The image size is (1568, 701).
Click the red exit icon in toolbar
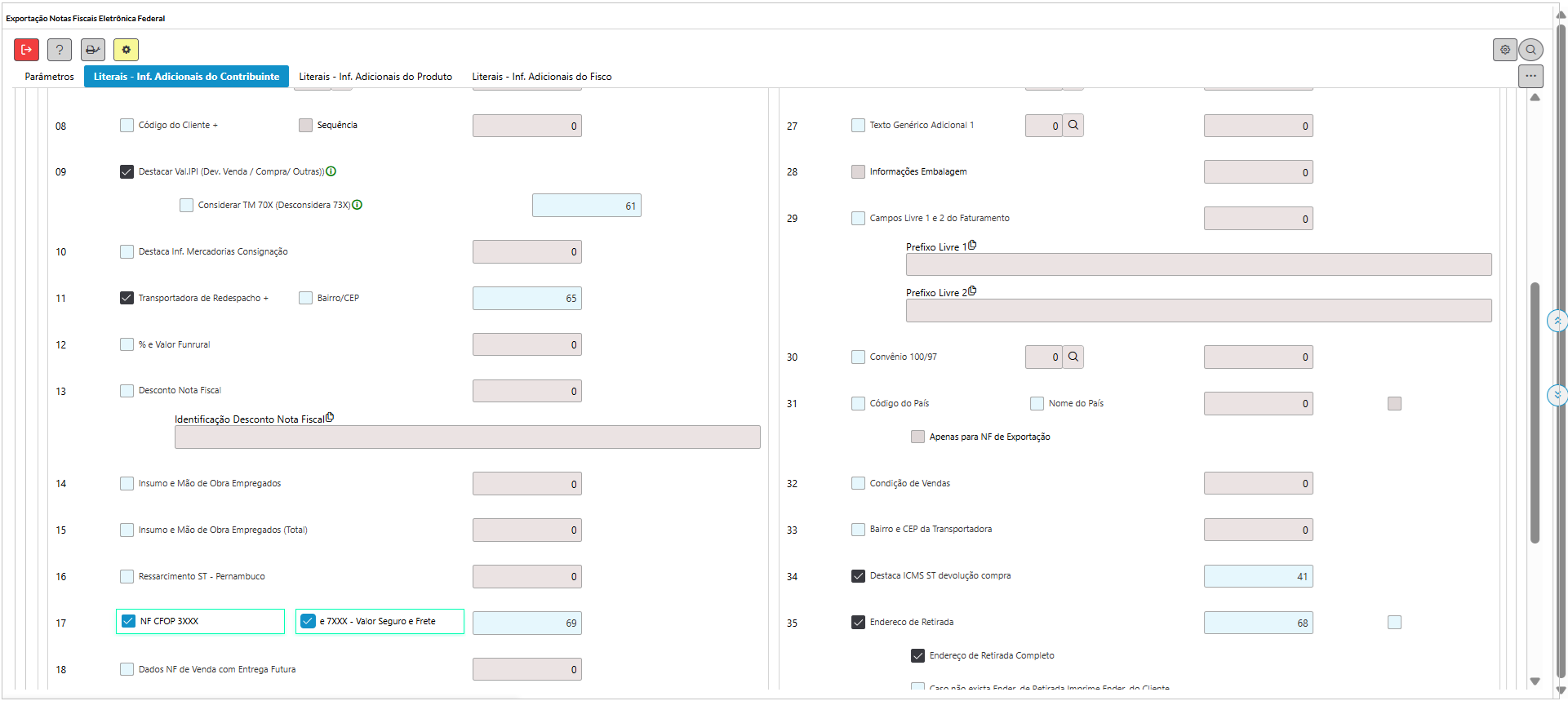tap(26, 50)
